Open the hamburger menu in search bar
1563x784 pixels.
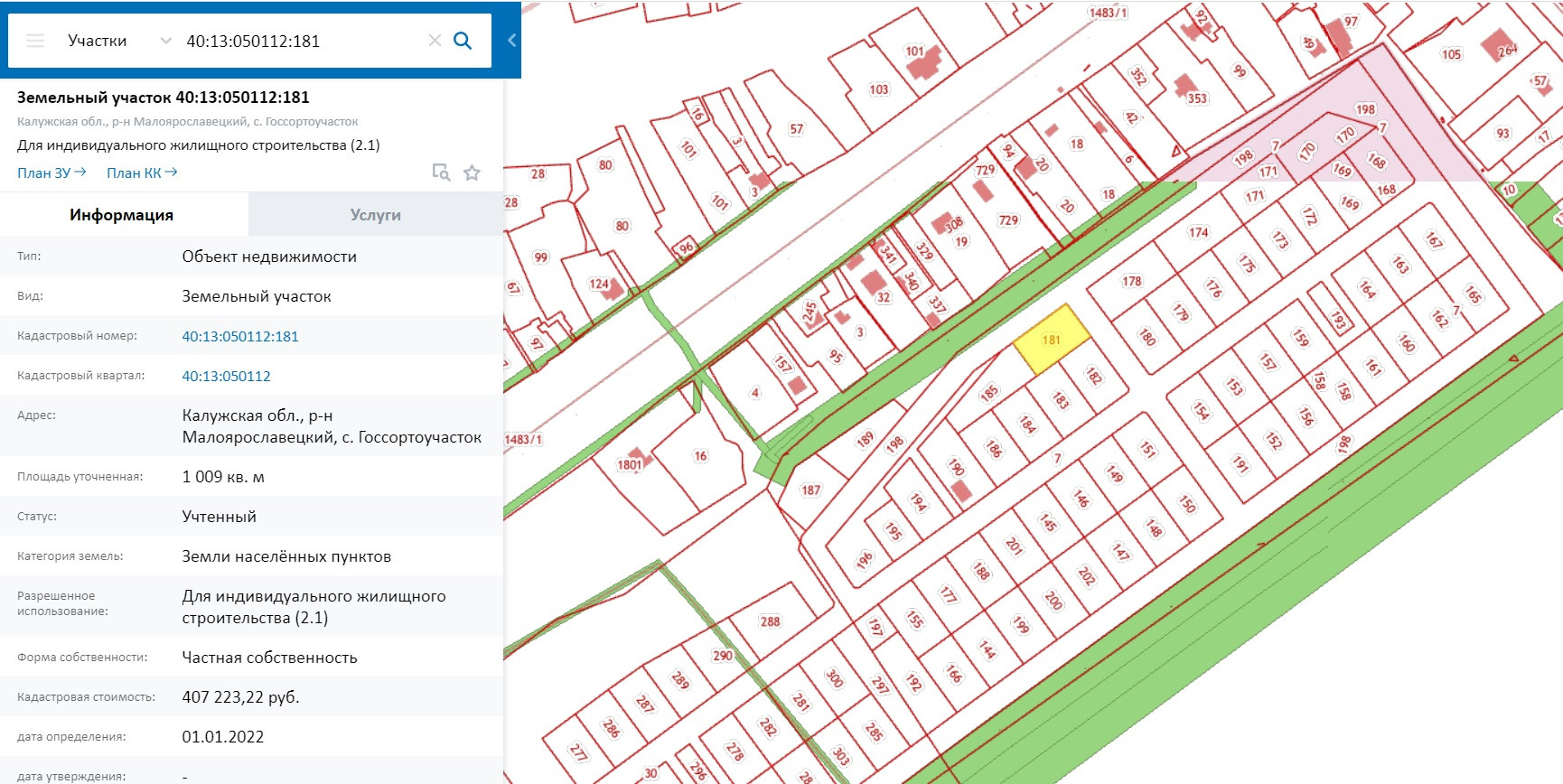pyautogui.click(x=35, y=41)
